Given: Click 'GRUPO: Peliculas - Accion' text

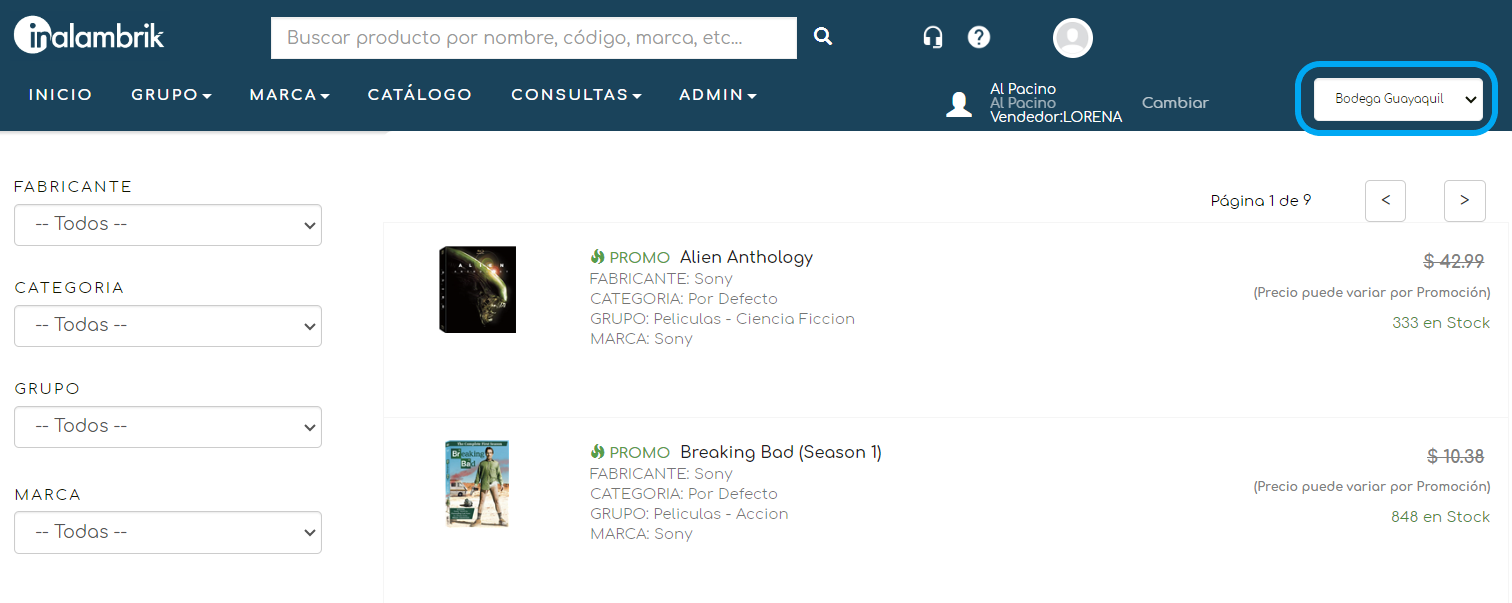Looking at the screenshot, I should (689, 514).
